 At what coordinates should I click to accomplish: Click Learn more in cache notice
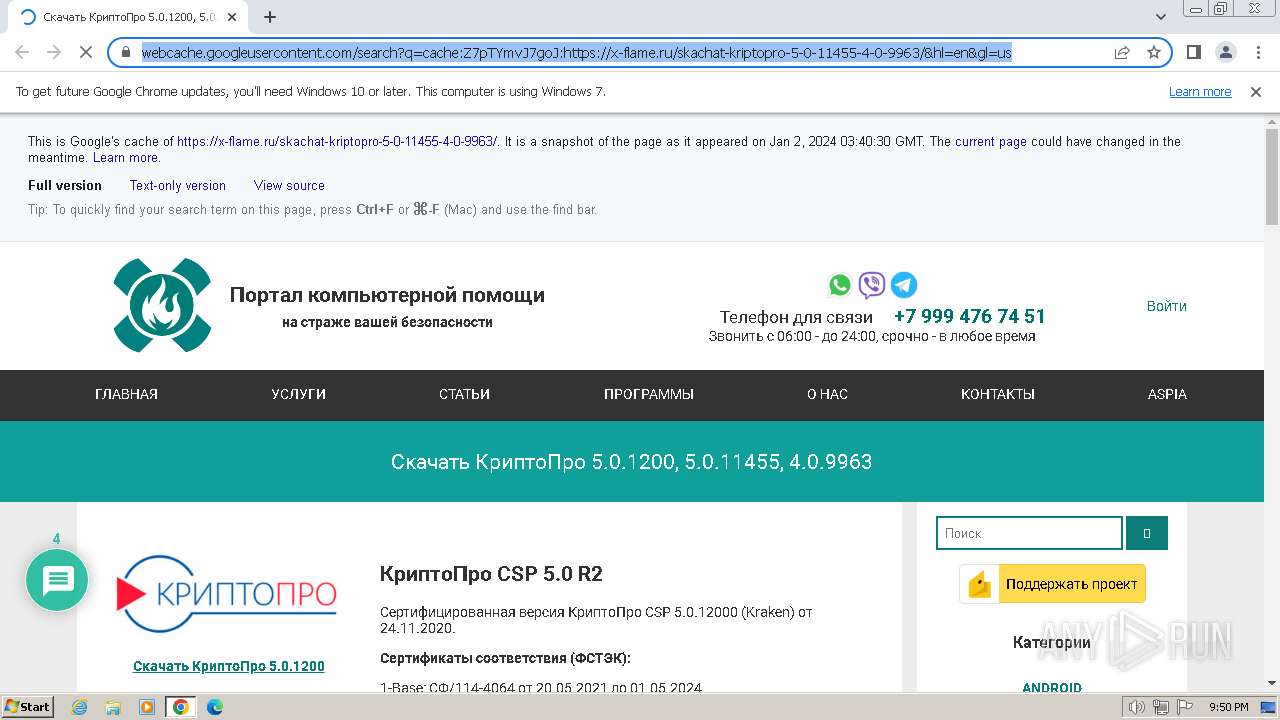point(125,158)
